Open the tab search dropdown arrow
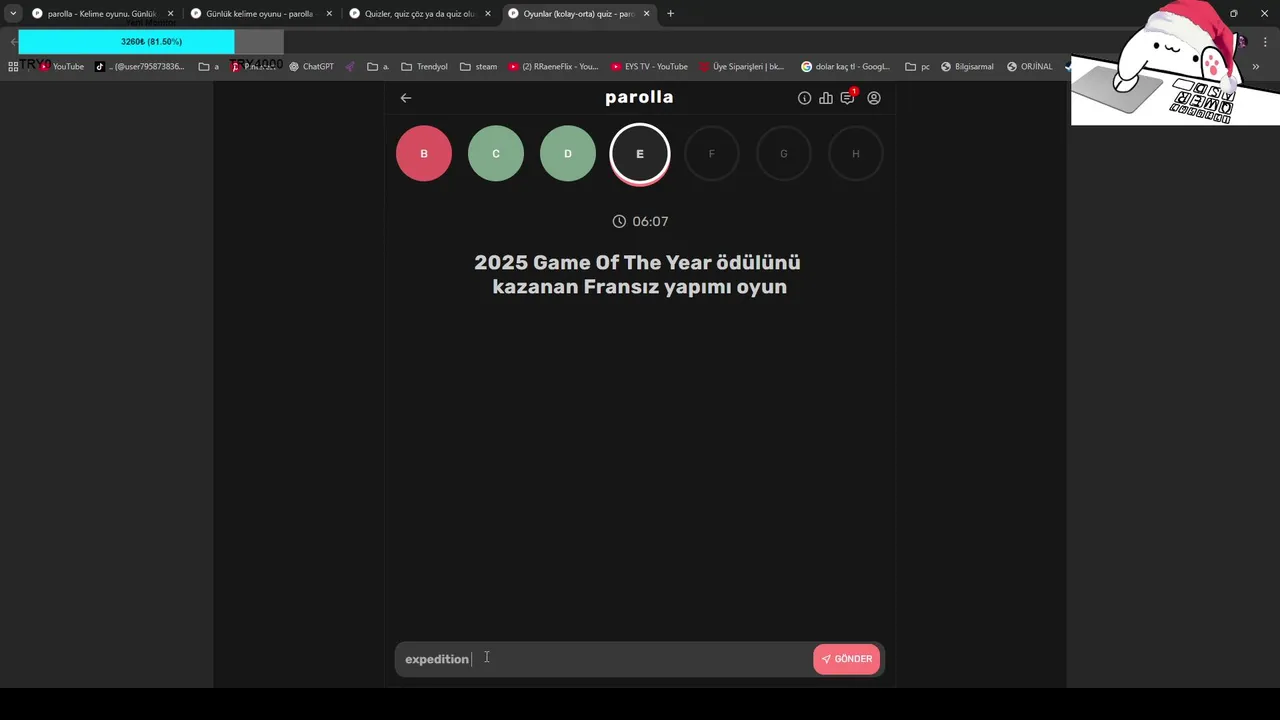The width and height of the screenshot is (1280, 720). click(x=13, y=14)
